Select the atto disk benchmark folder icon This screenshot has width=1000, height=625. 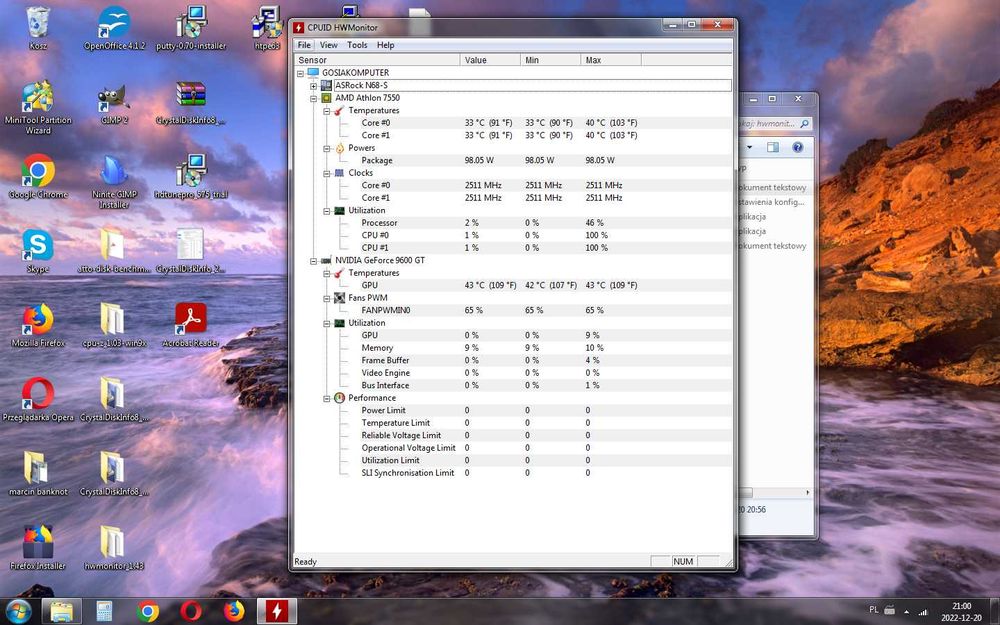(114, 251)
